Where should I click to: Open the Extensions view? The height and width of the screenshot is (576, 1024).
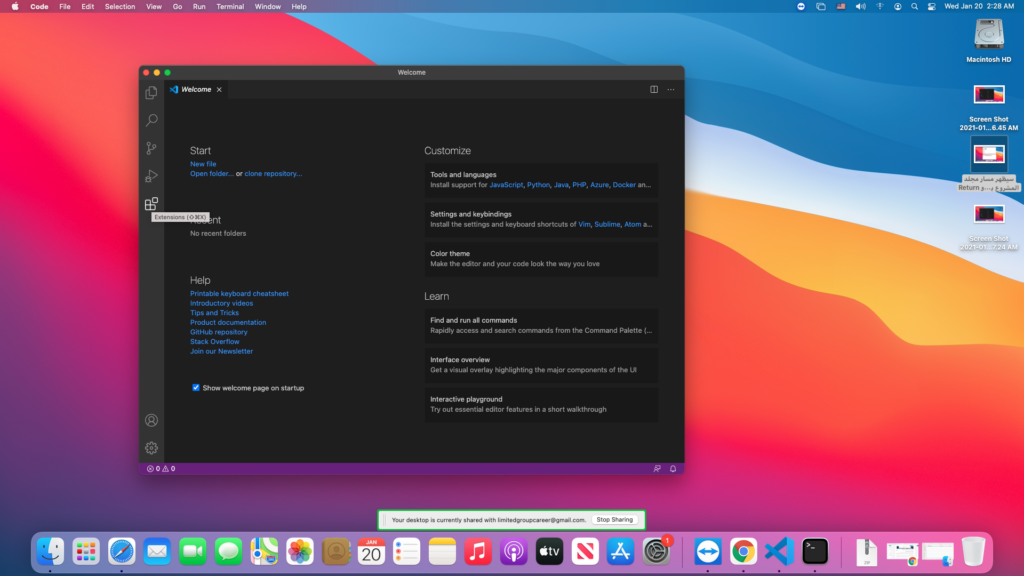[151, 204]
